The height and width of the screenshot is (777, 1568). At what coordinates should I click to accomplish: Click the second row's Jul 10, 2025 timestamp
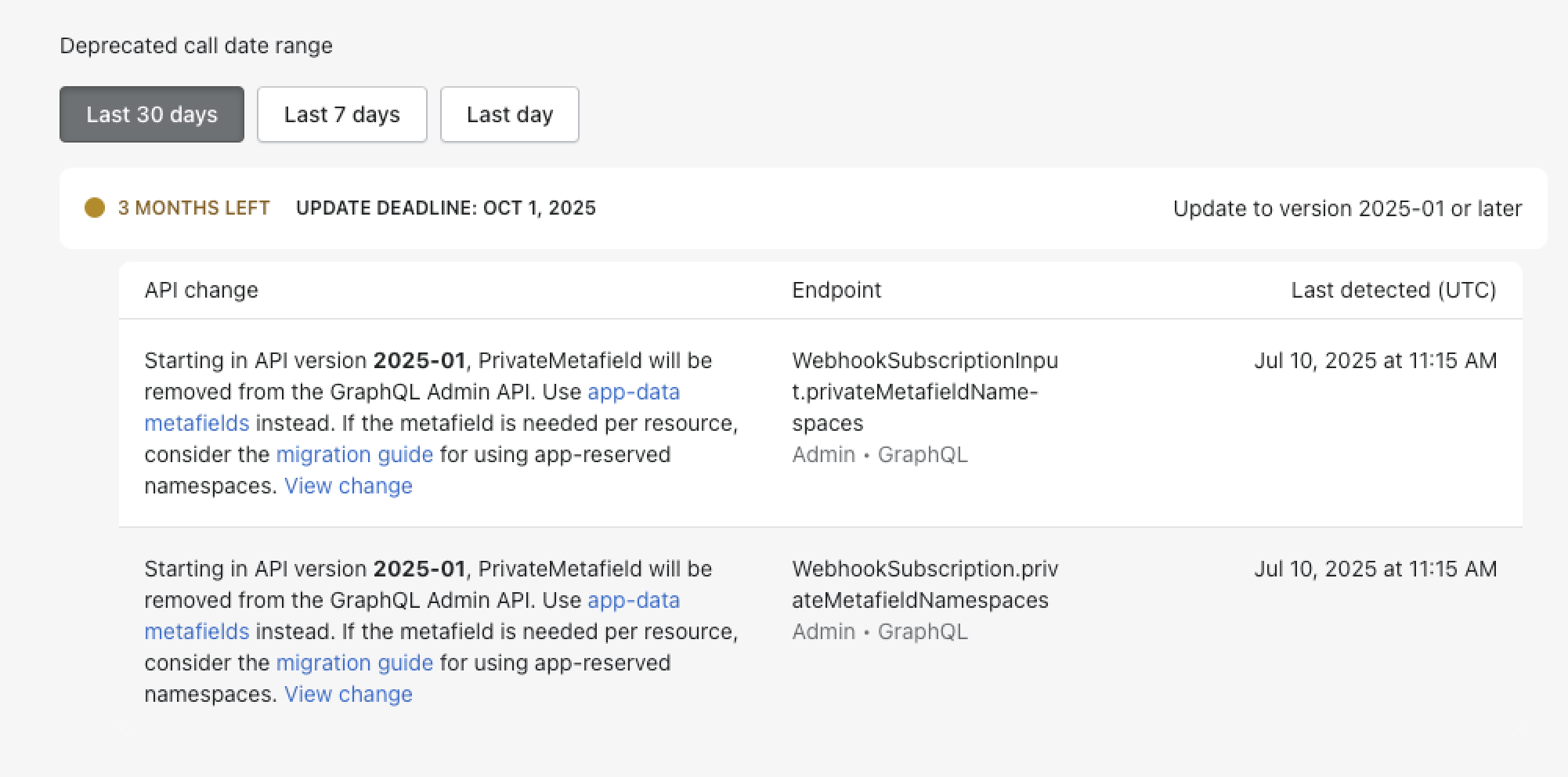click(1375, 569)
